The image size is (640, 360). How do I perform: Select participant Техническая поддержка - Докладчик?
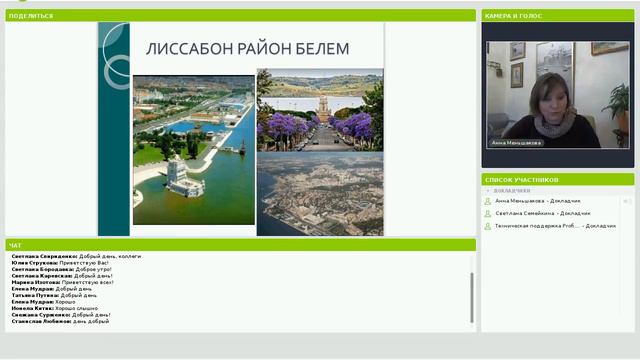pos(555,226)
